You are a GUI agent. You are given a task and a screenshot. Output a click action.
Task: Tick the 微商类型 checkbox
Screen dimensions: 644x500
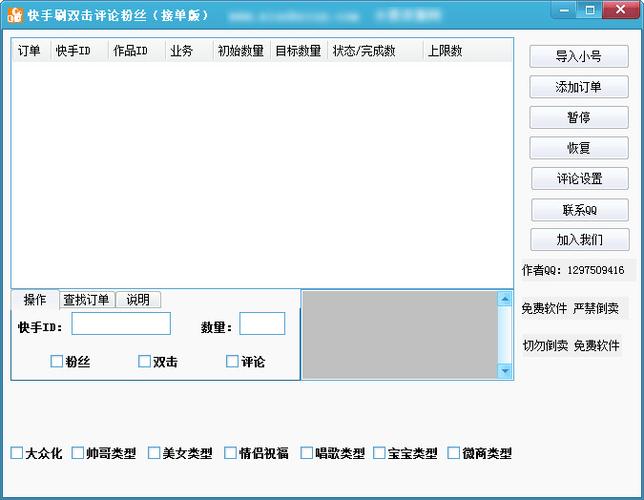point(454,453)
